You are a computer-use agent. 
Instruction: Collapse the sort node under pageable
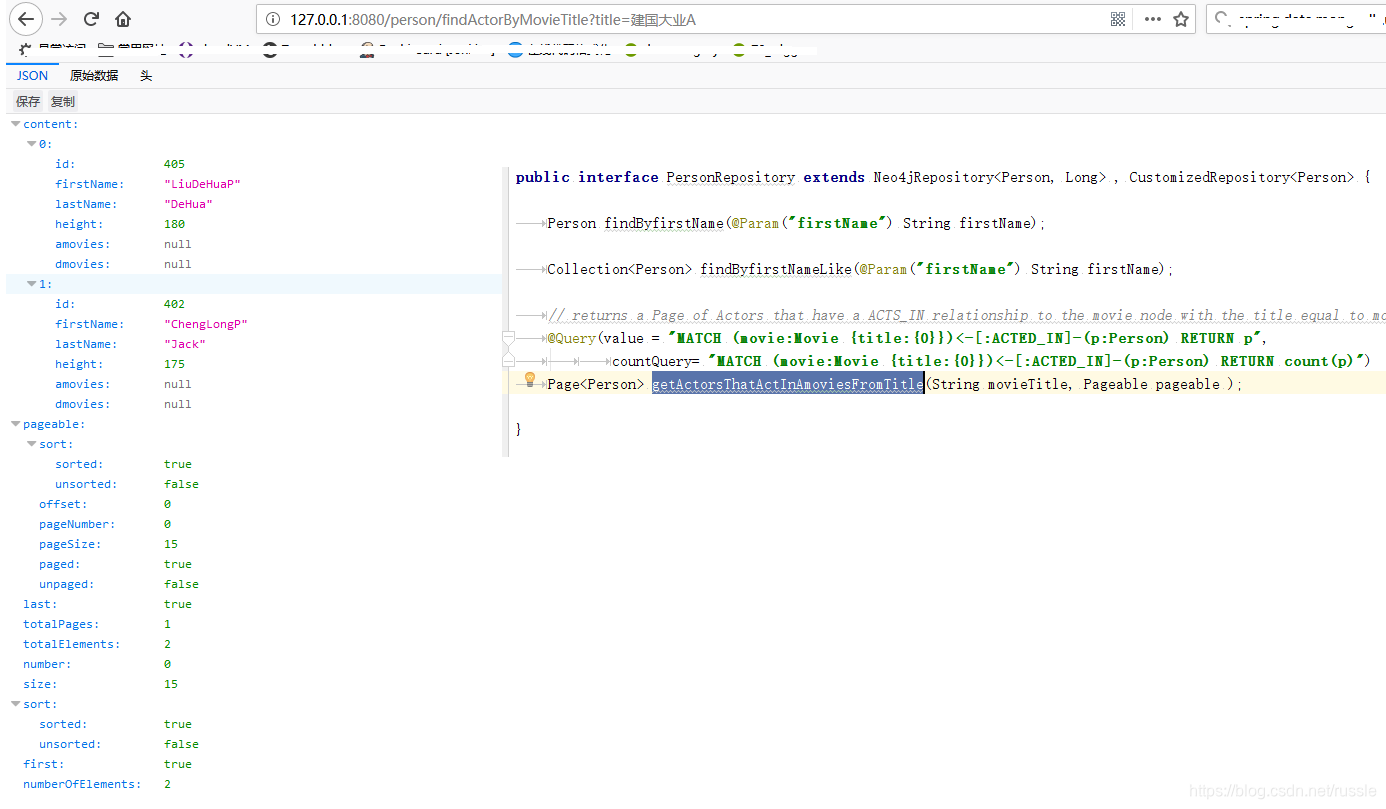point(31,444)
